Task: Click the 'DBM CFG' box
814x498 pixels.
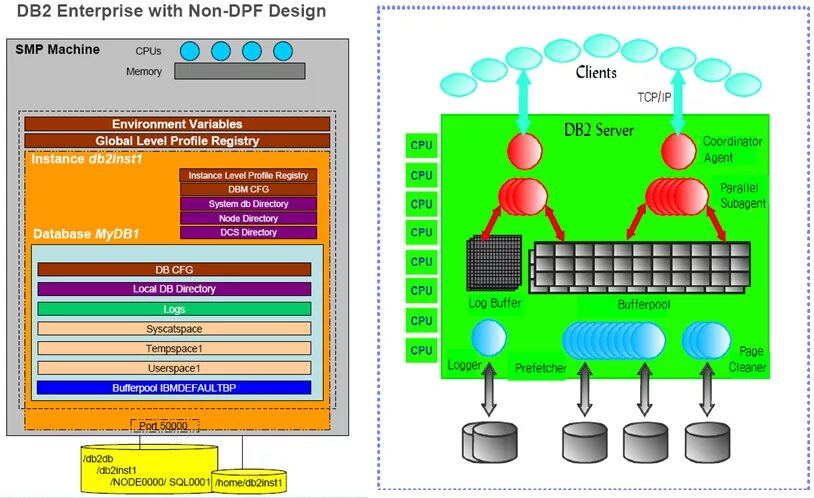Action: (248, 190)
